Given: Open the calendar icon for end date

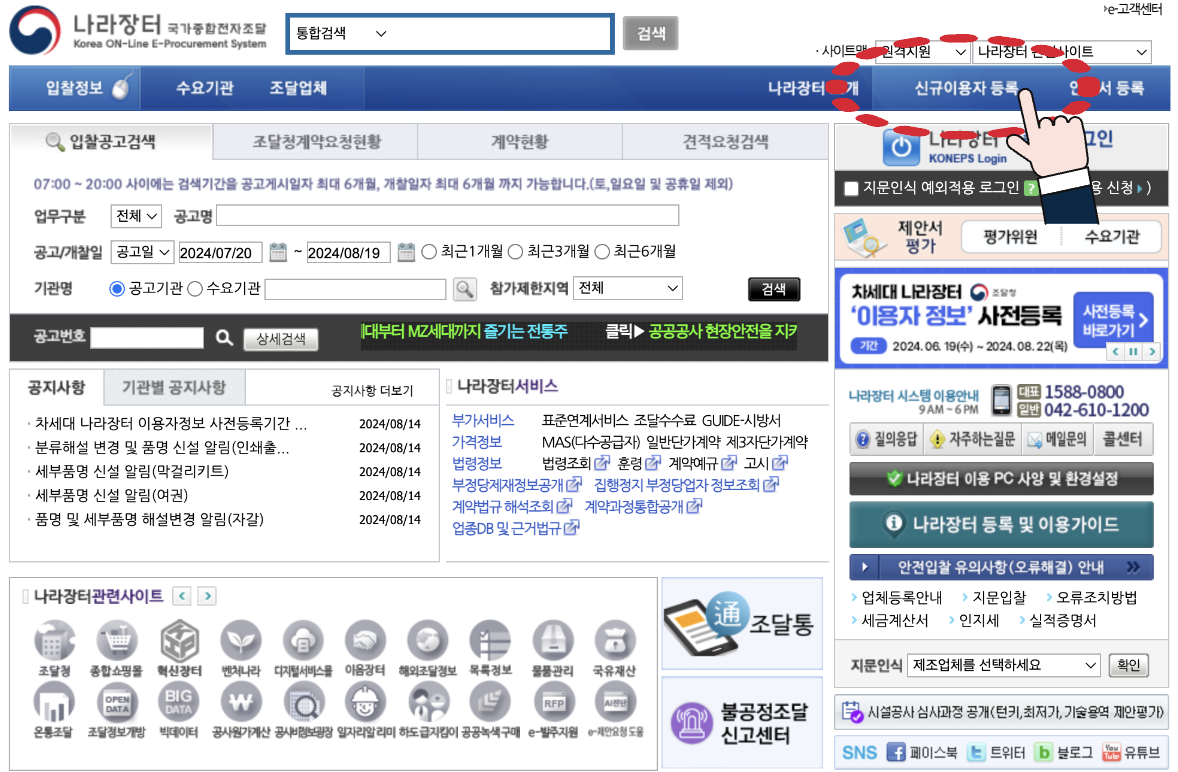Looking at the screenshot, I should (x=406, y=252).
